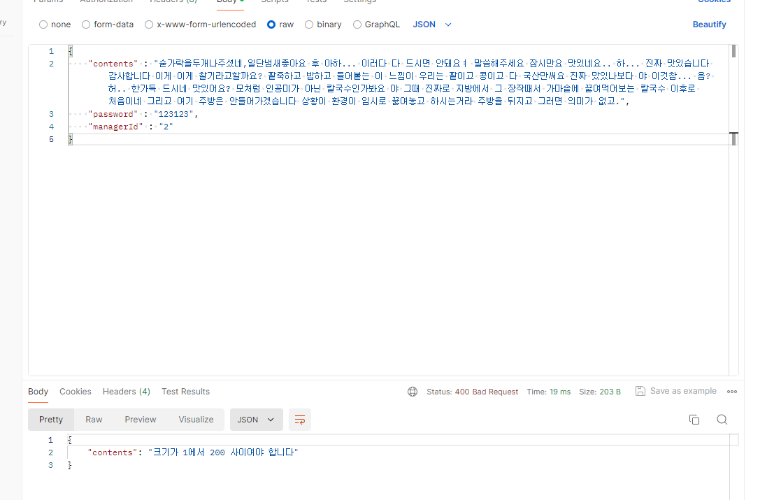Open search in the response body

tap(722, 419)
